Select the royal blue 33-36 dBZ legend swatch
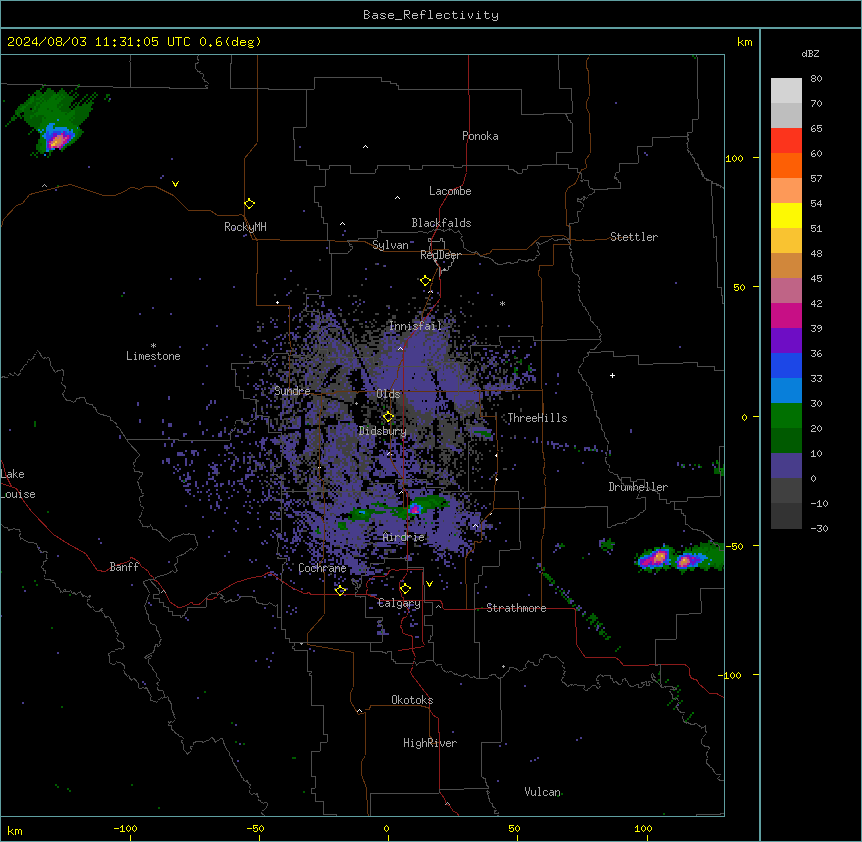 [786, 365]
